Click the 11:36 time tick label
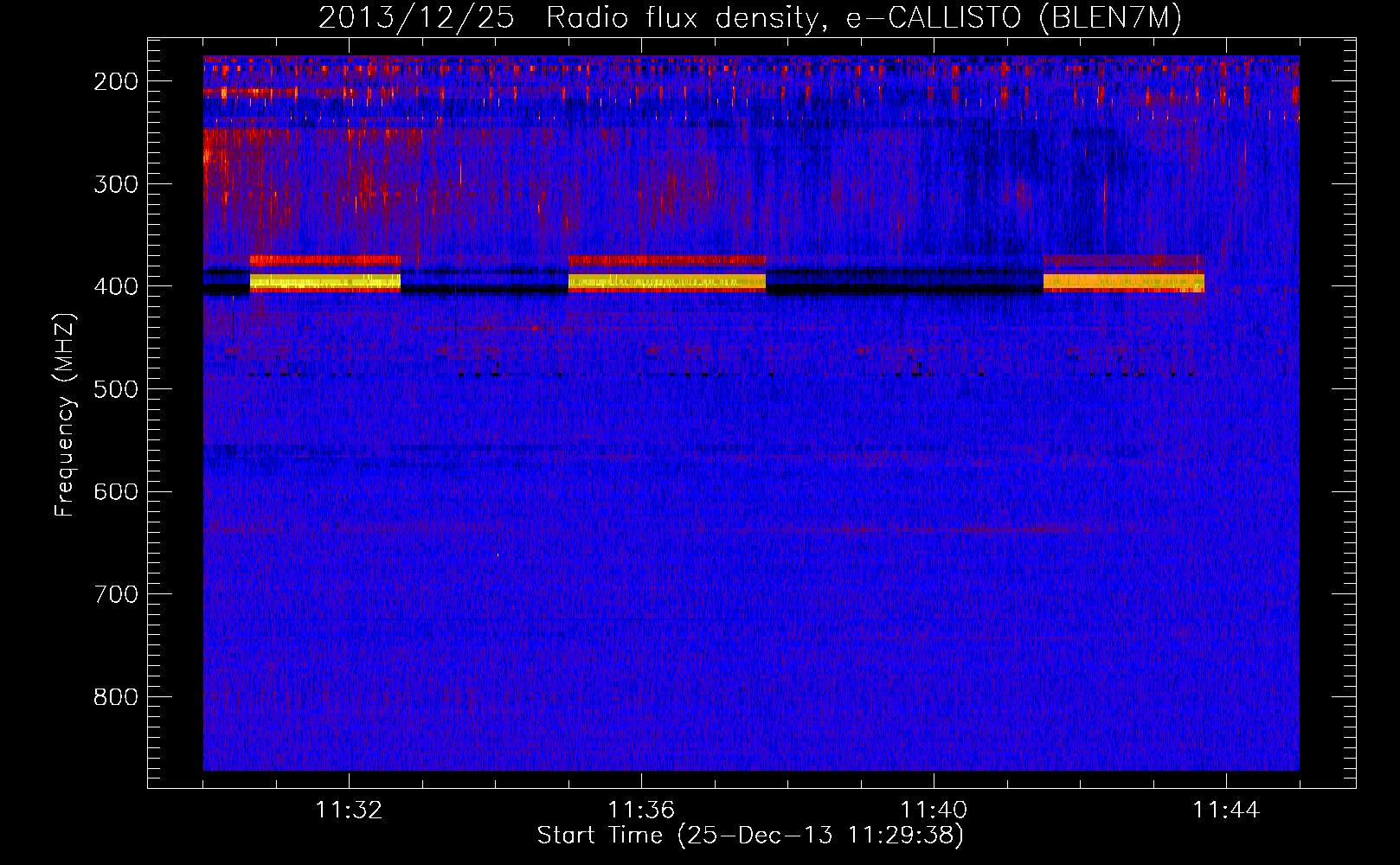The height and width of the screenshot is (865, 1400). [x=641, y=811]
